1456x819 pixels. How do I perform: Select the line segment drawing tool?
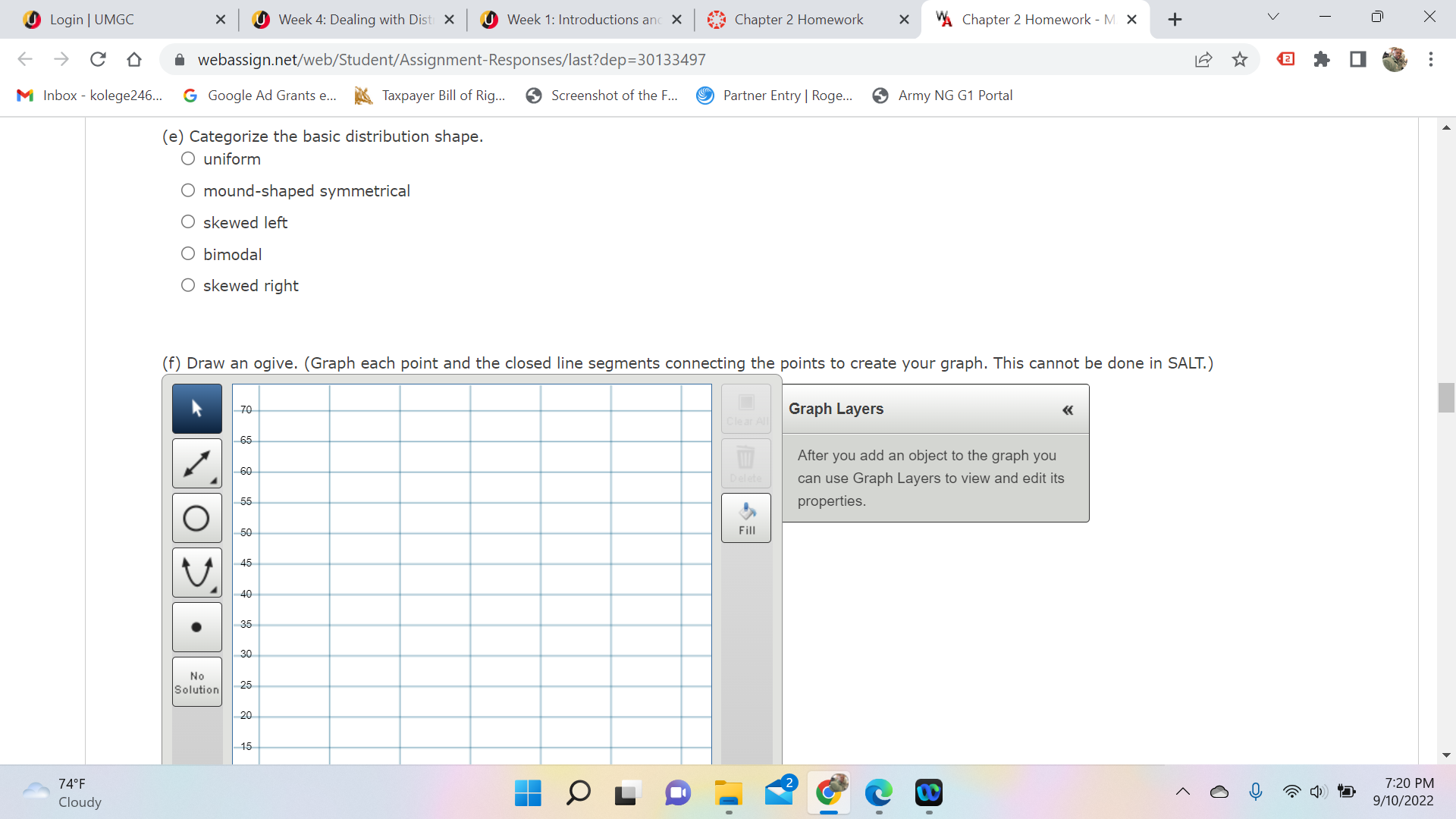pyautogui.click(x=196, y=463)
